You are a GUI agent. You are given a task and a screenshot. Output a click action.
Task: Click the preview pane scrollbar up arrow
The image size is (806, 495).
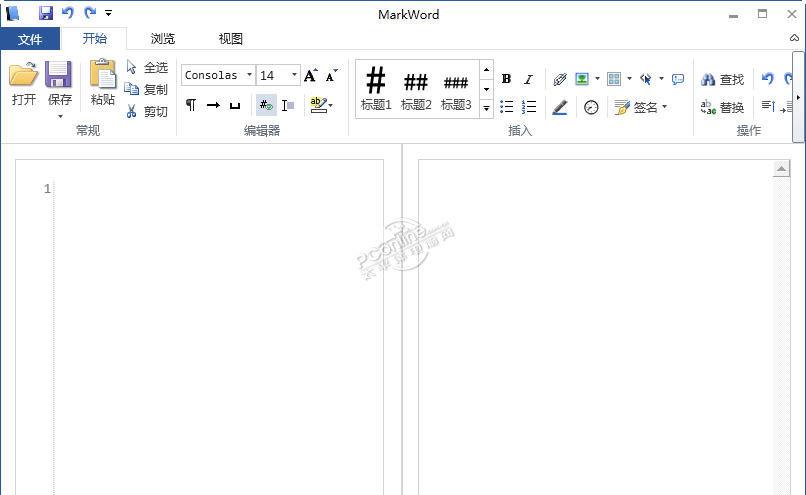[x=781, y=169]
